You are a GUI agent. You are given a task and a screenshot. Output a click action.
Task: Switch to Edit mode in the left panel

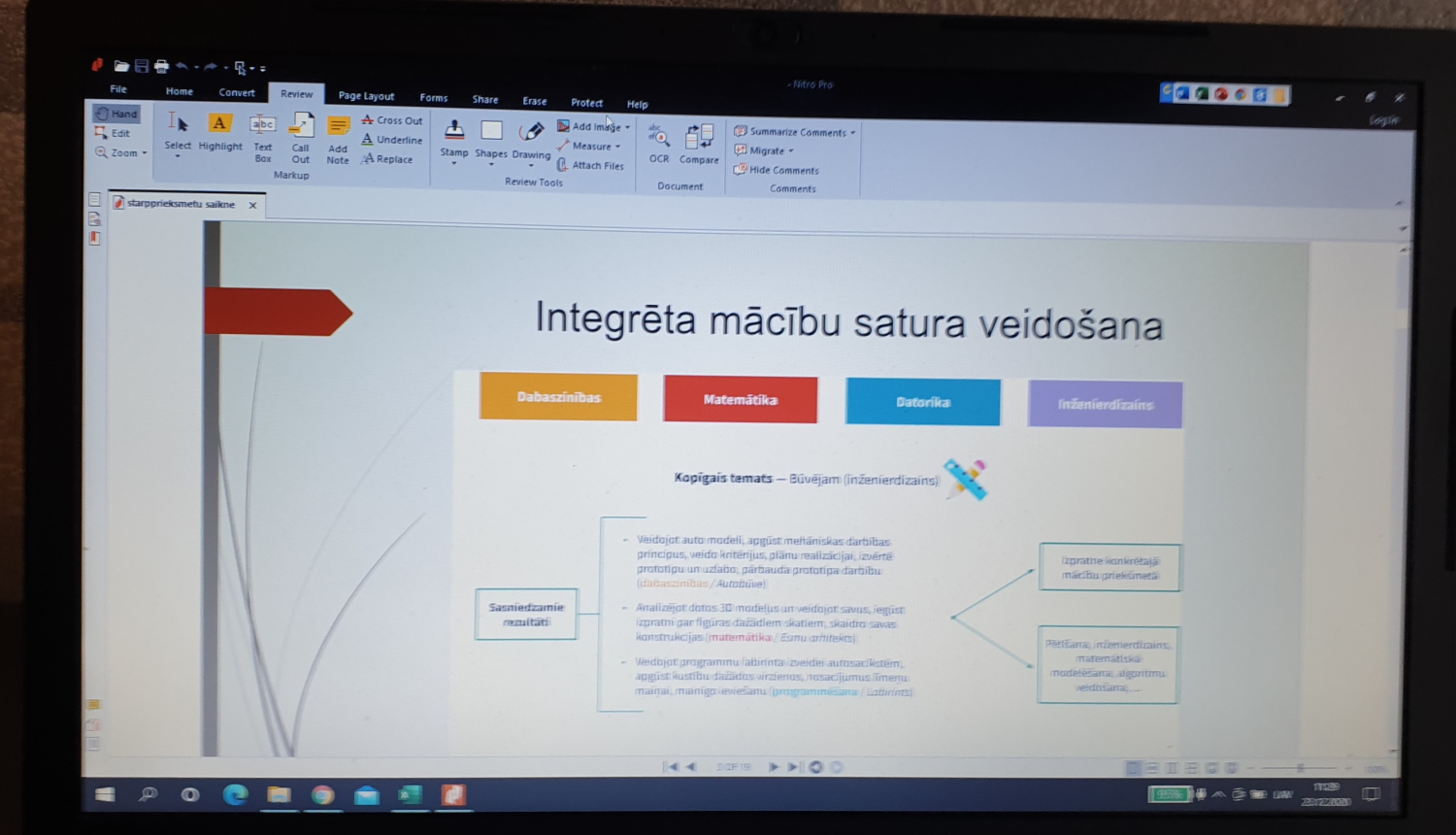116,133
